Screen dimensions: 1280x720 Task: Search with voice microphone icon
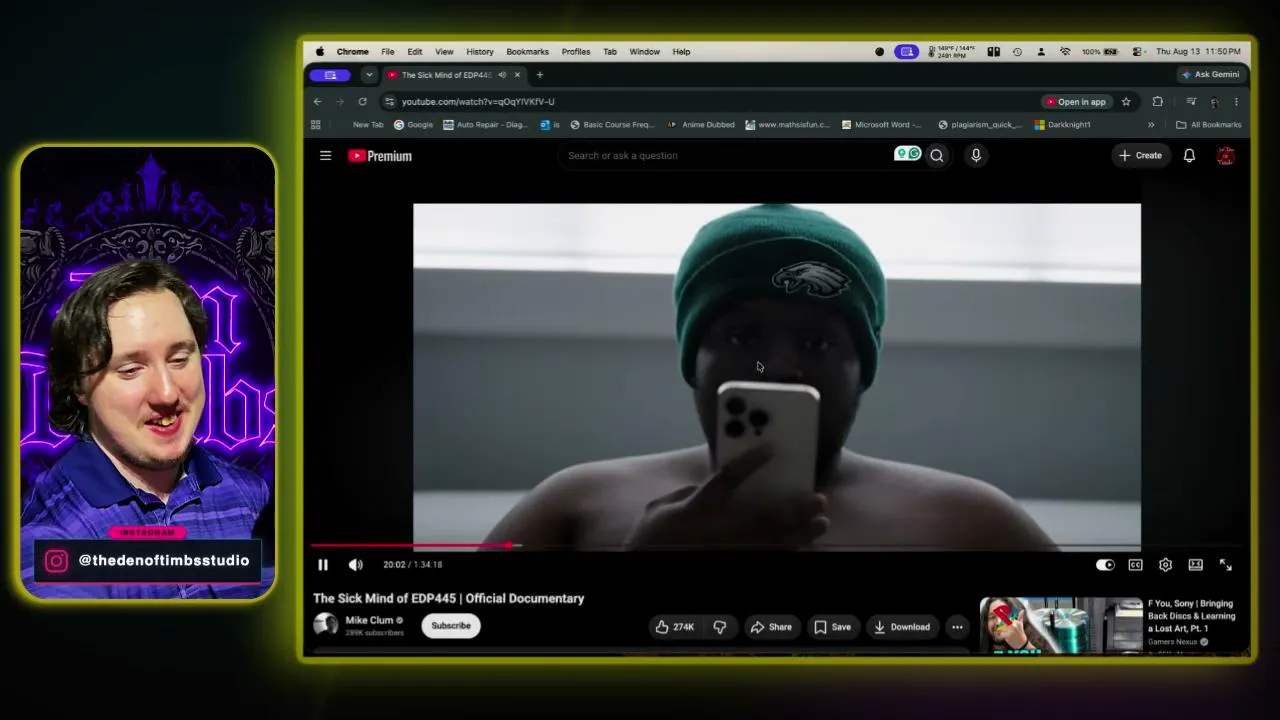tap(976, 155)
